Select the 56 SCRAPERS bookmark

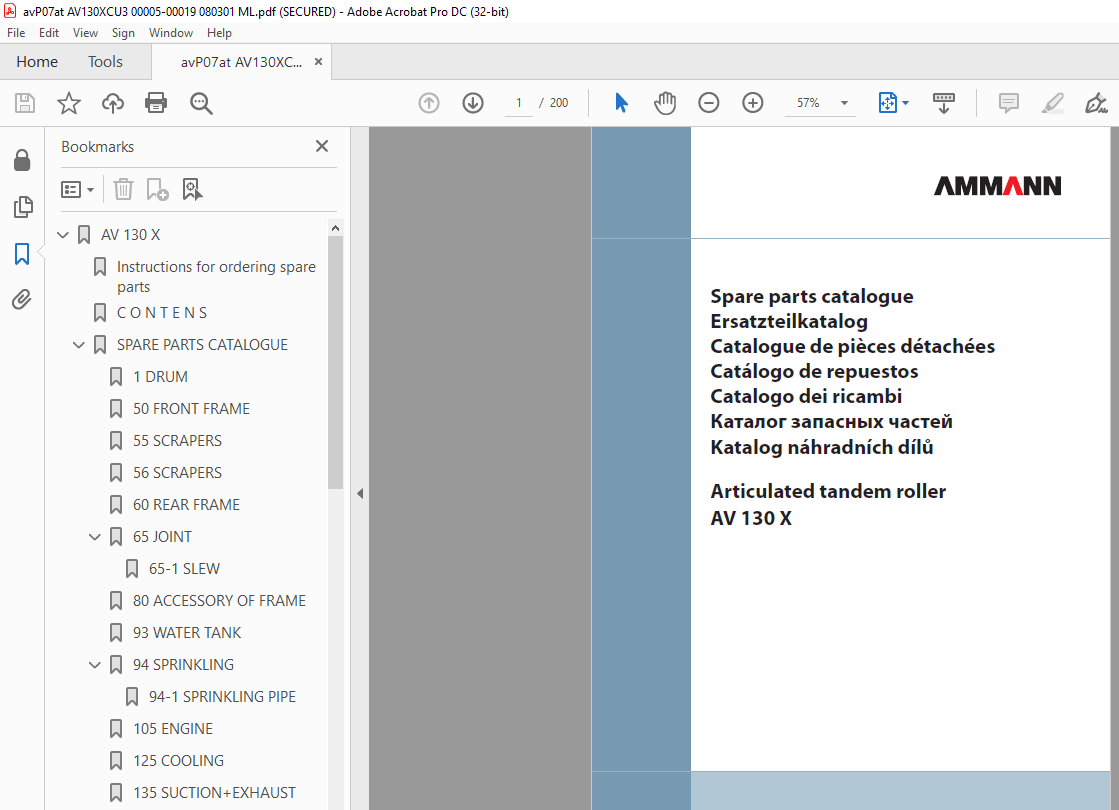(177, 473)
